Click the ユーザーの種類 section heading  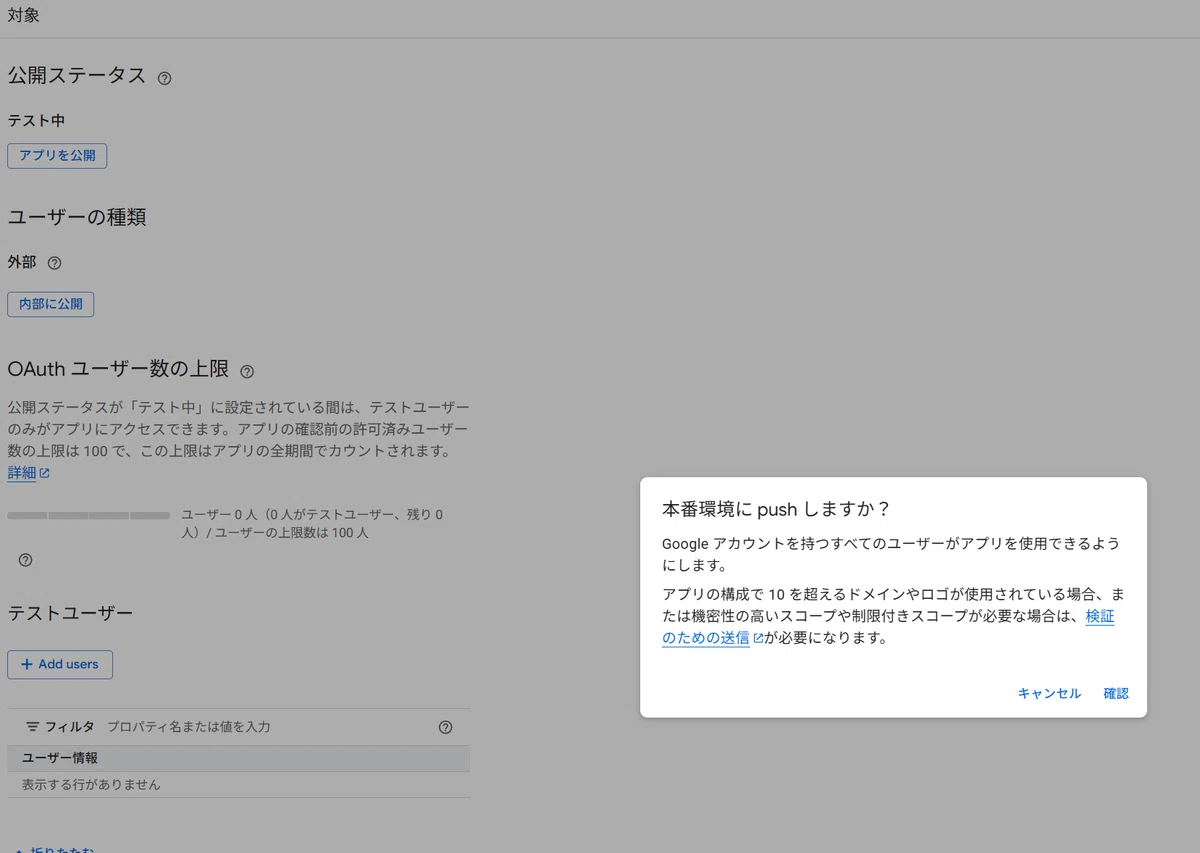coord(77,217)
